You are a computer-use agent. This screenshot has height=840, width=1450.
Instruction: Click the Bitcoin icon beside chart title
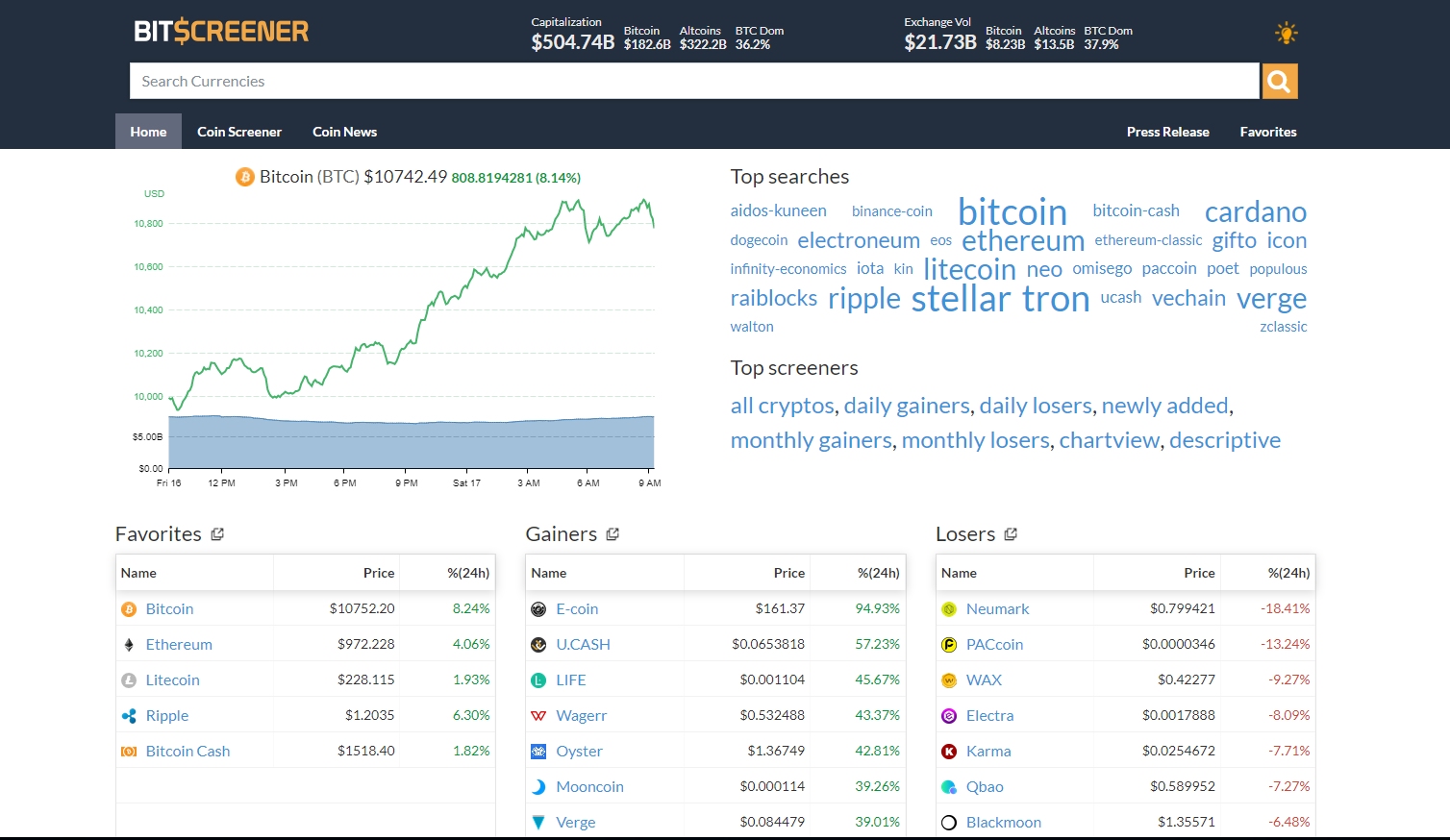(245, 177)
